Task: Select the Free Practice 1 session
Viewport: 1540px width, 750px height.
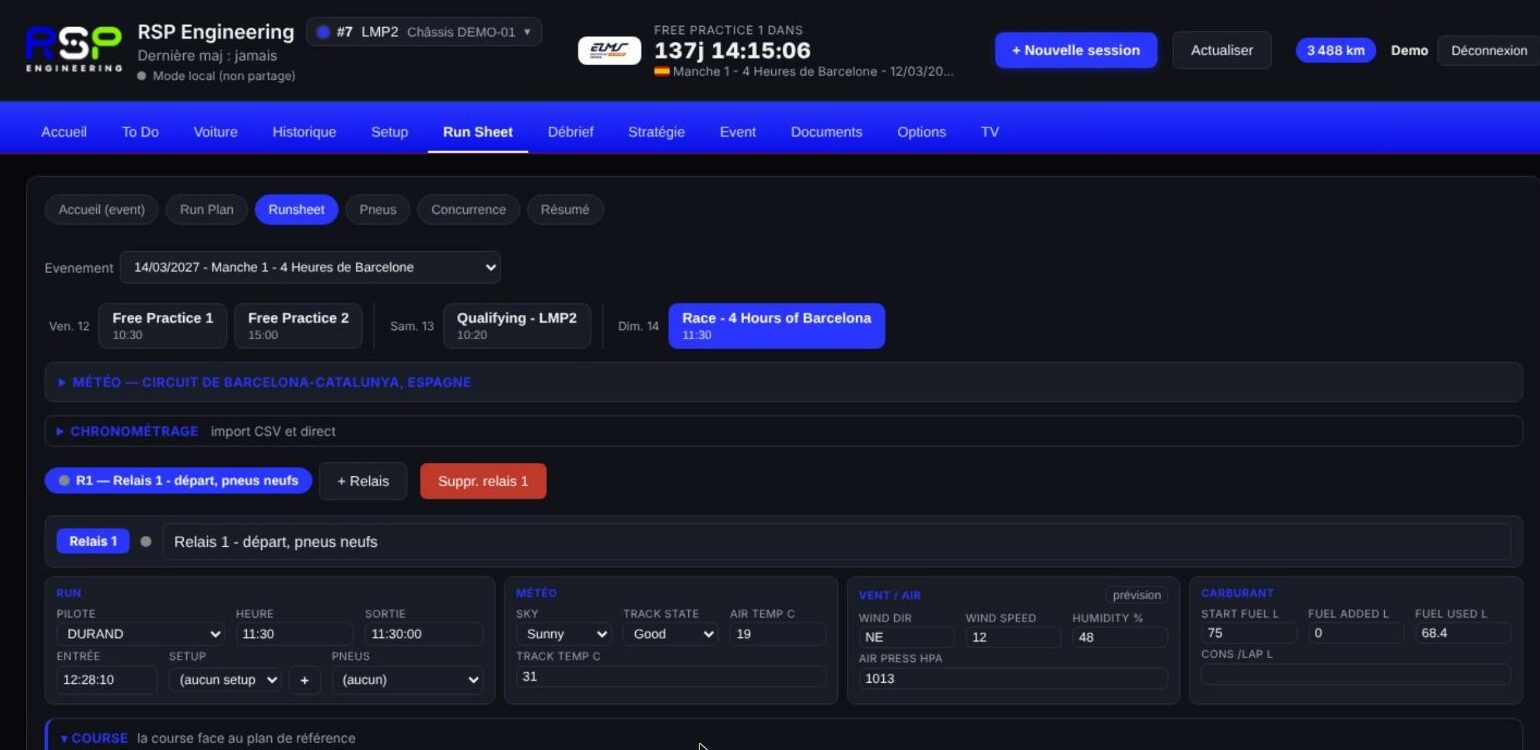Action: tap(163, 326)
